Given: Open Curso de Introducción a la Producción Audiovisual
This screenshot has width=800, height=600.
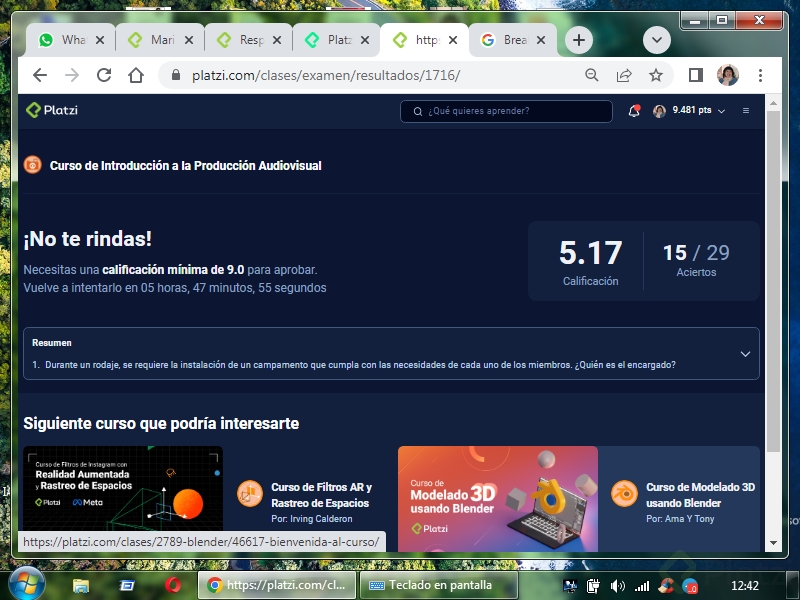Looking at the screenshot, I should (x=186, y=166).
